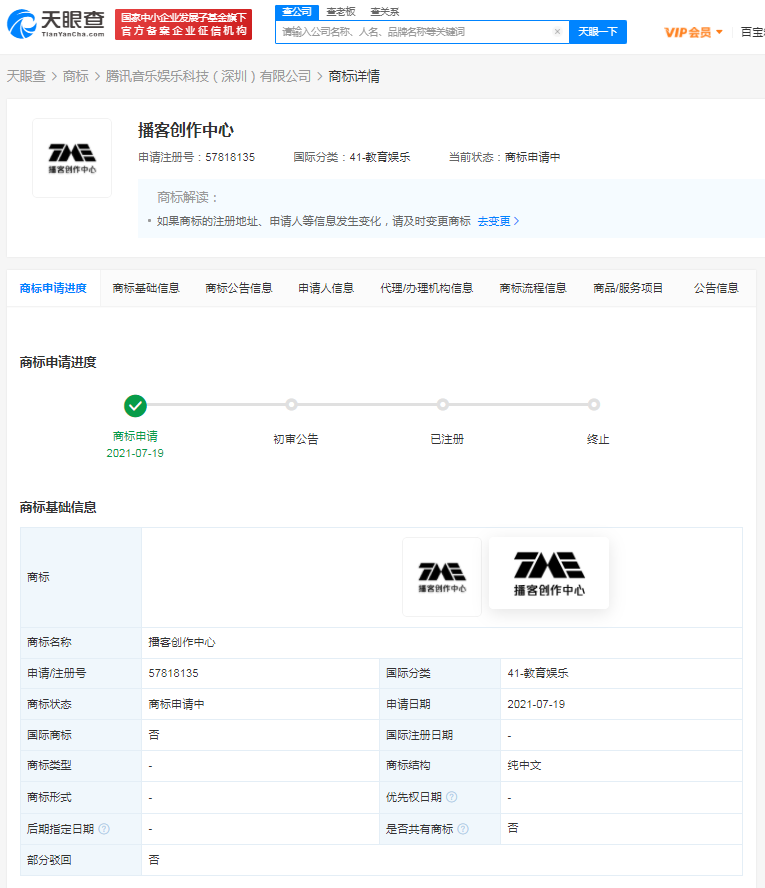Image resolution: width=765 pixels, height=888 pixels.
Task: Click help icon beside 优先权日期
Action: coord(451,797)
